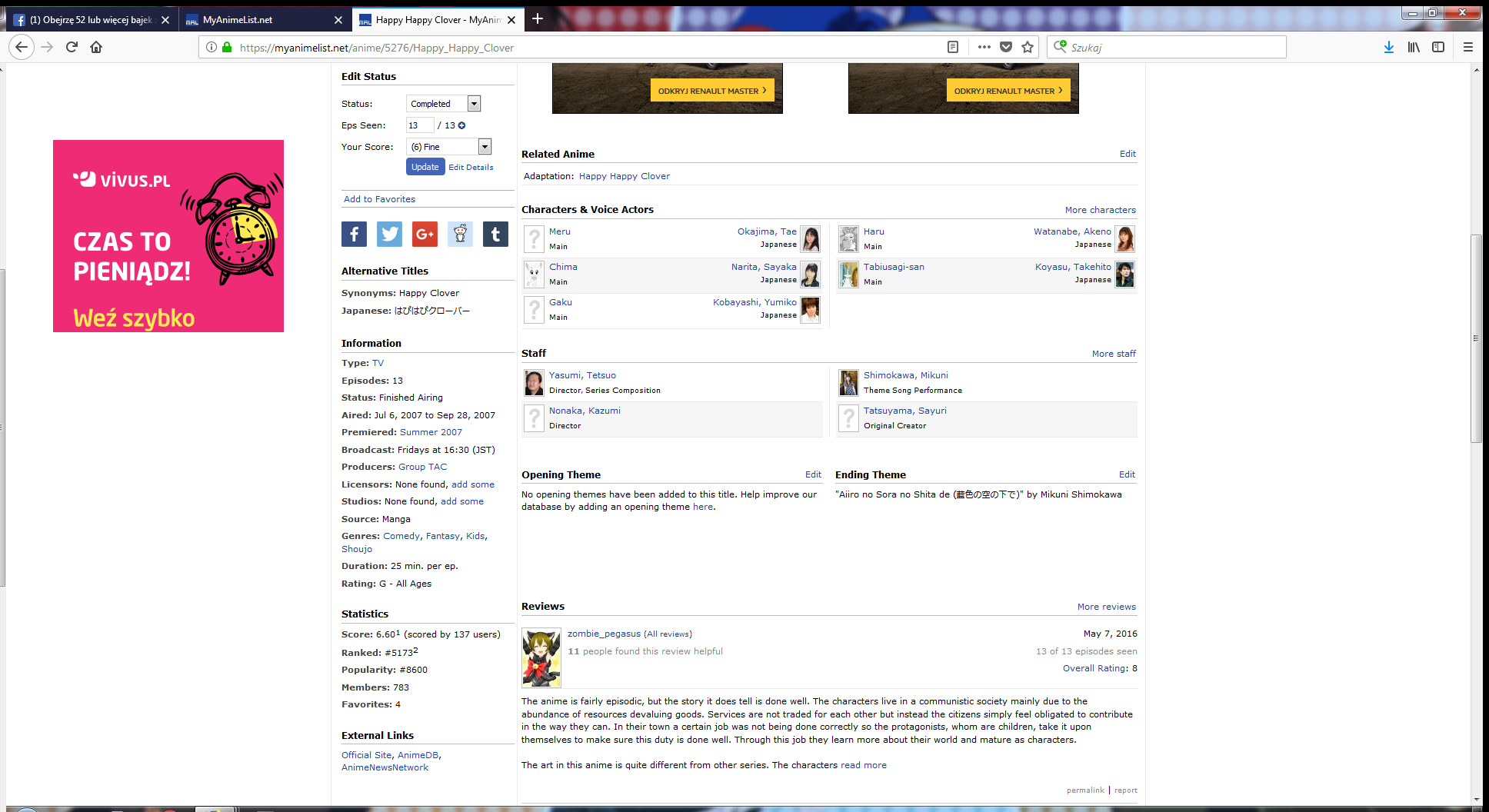Image resolution: width=1489 pixels, height=812 pixels.
Task: Reload the page in browser
Action: click(72, 47)
